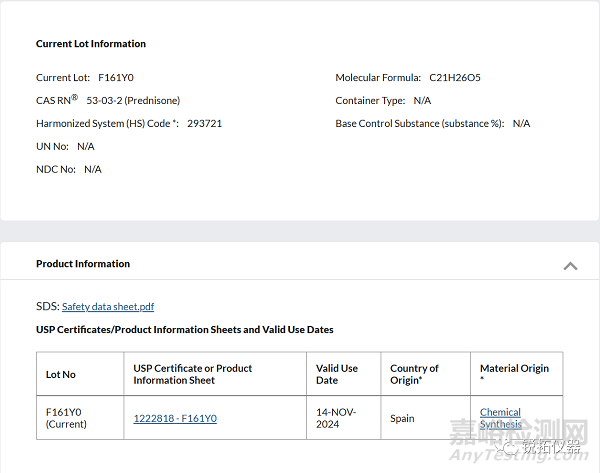Open the Safety data sheet.pdf link
The height and width of the screenshot is (473, 600).
click(108, 307)
